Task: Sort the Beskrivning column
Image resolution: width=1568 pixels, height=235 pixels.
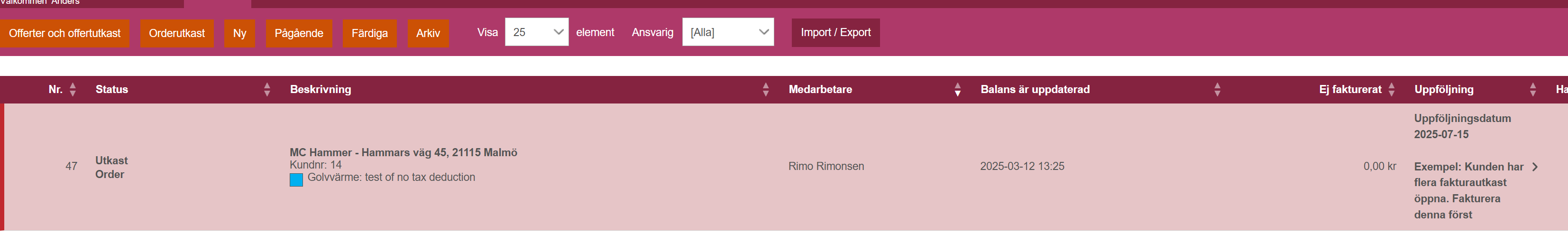Action: pyautogui.click(x=765, y=90)
